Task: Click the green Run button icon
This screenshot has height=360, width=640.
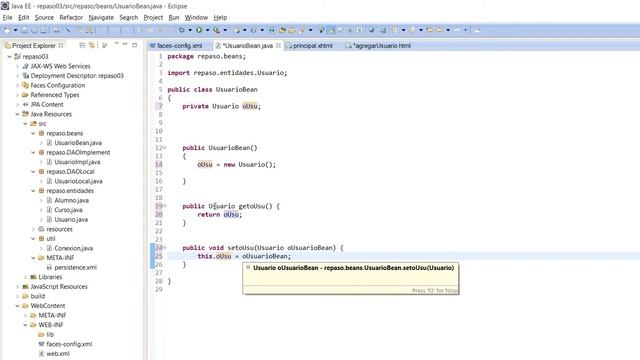Action: pyautogui.click(x=199, y=30)
